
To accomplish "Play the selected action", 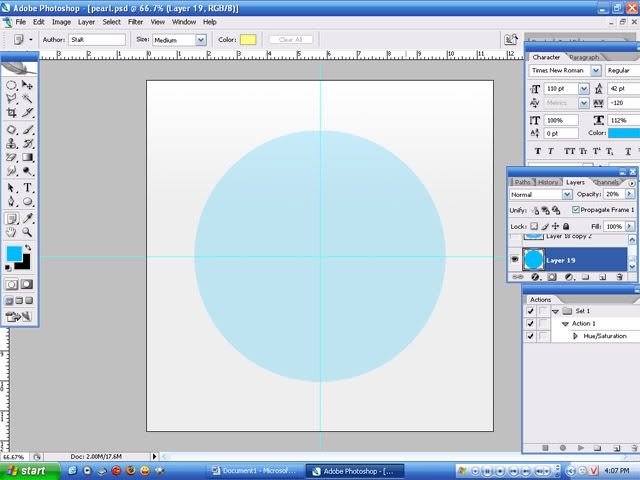I will [x=580, y=448].
